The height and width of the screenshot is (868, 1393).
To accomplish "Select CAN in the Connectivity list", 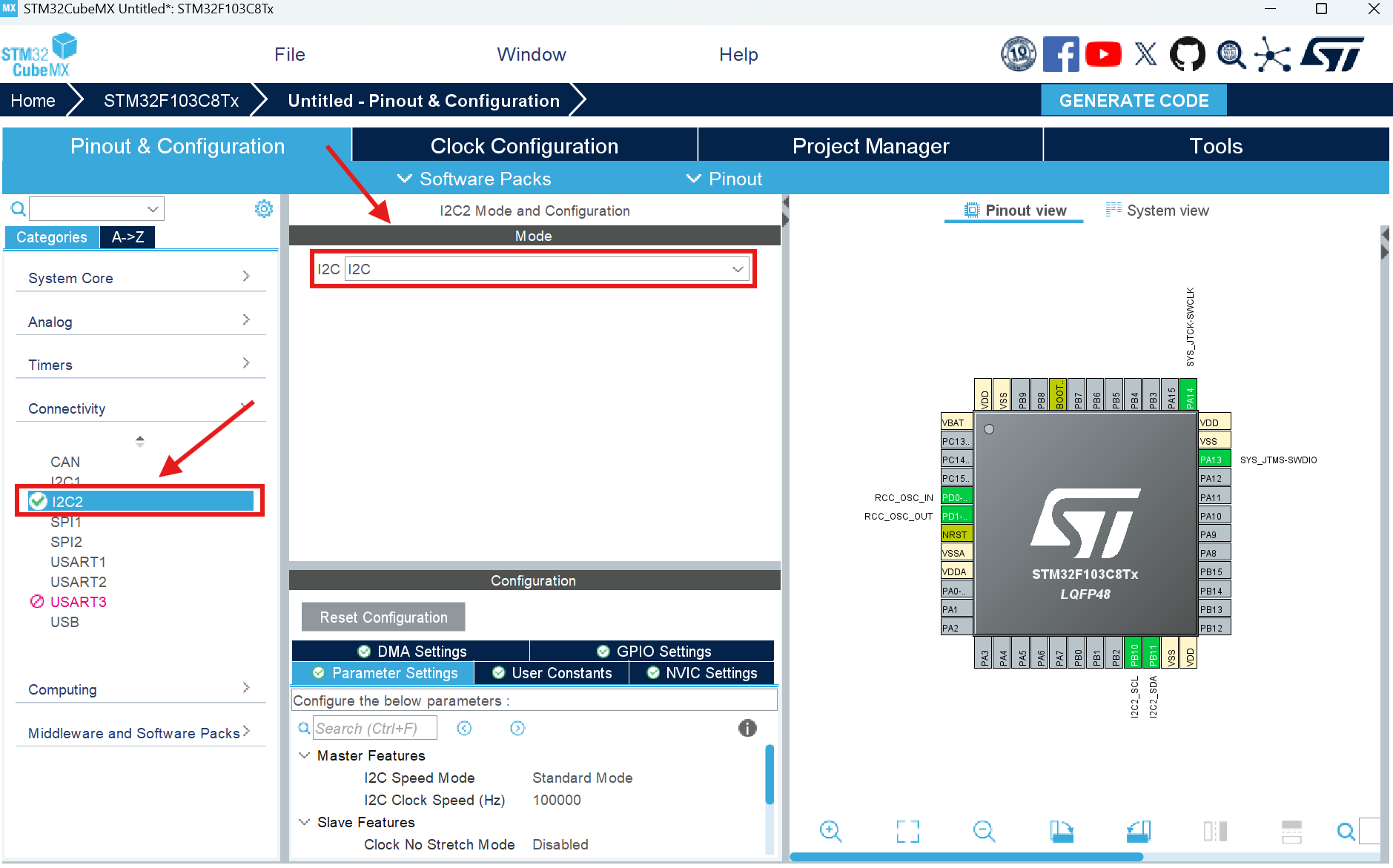I will pyautogui.click(x=65, y=462).
